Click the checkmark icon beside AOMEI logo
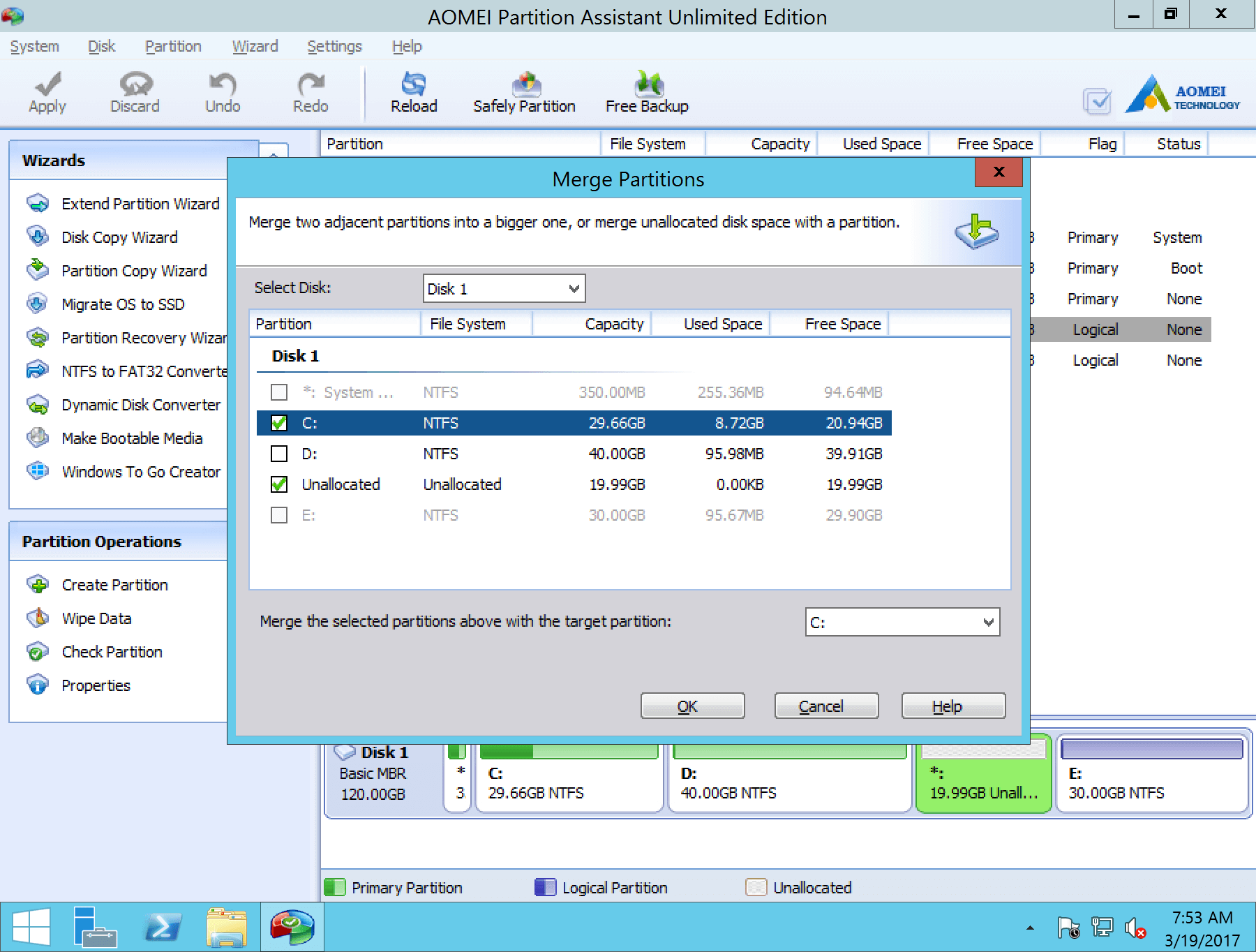The image size is (1256, 952). [1097, 101]
